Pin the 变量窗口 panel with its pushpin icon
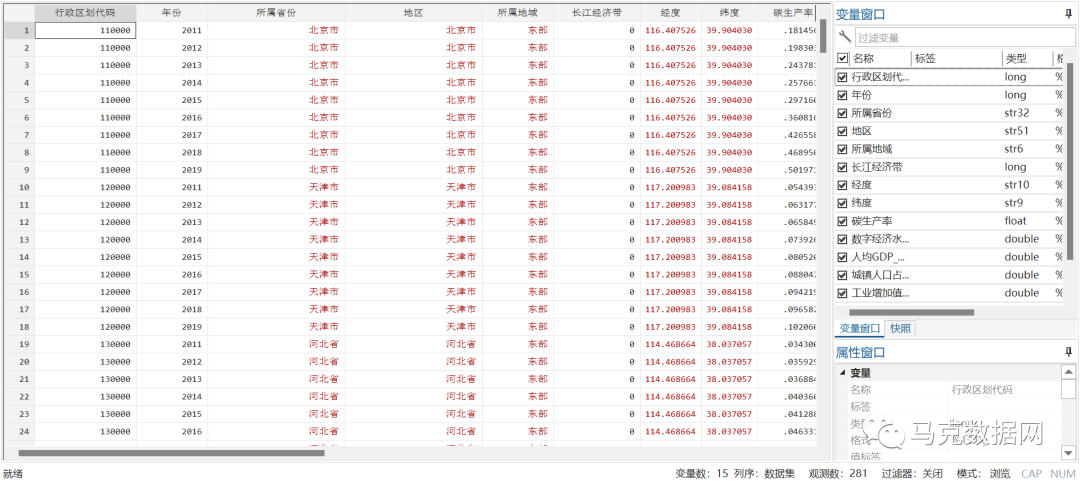Viewport: 1080px width, 481px height. (1068, 14)
